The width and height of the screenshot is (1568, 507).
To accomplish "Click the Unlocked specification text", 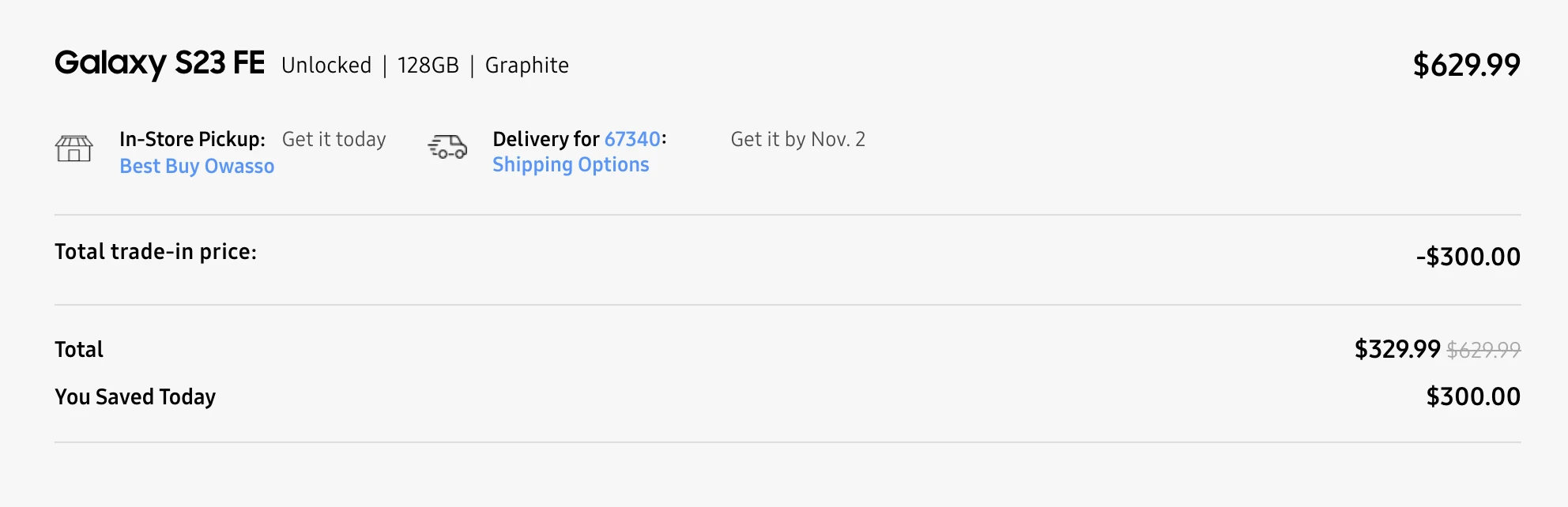I will coord(326,65).
